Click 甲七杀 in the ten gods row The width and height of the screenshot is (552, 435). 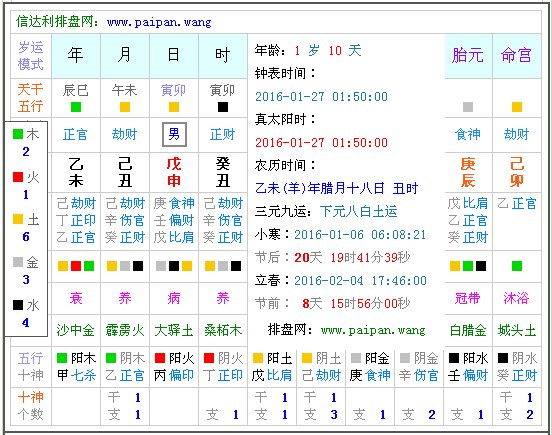(x=76, y=375)
